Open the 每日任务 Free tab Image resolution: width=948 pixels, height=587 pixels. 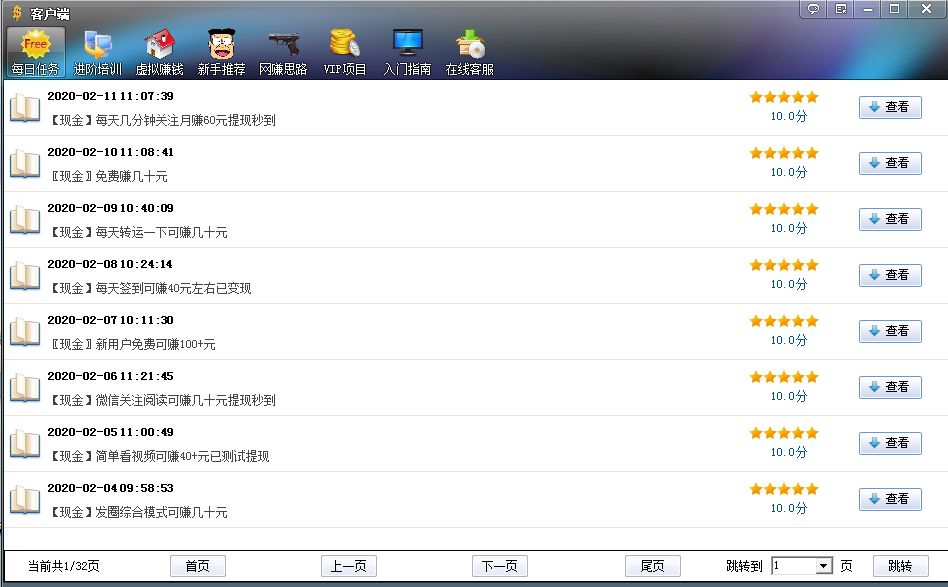pos(35,53)
